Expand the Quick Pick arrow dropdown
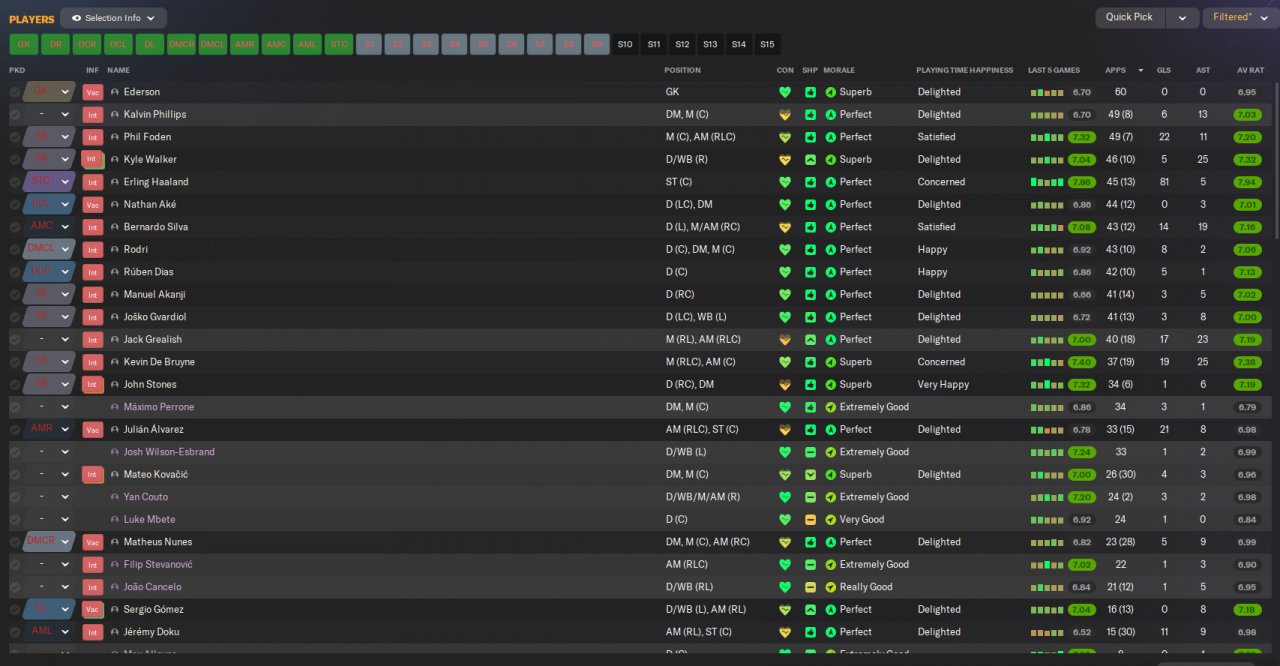Screen dimensions: 1280x666 point(1182,17)
